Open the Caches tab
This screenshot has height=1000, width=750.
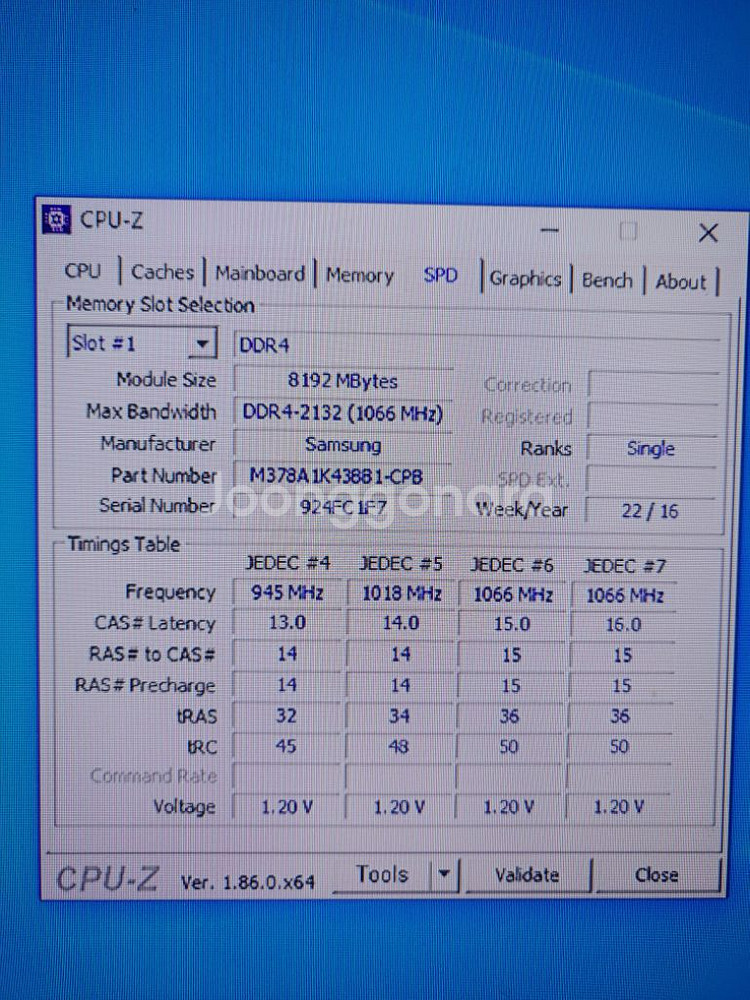162,272
